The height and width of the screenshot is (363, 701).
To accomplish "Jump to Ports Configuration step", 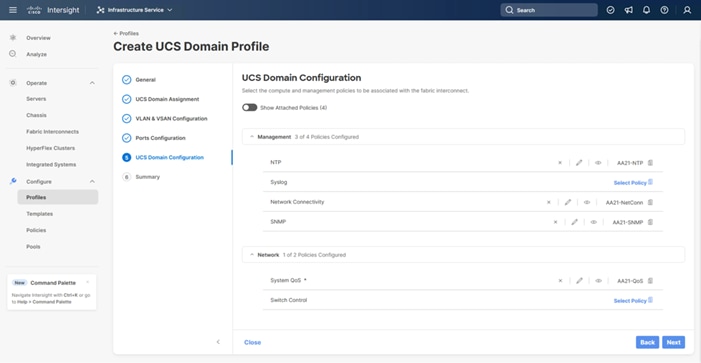I will pos(160,138).
